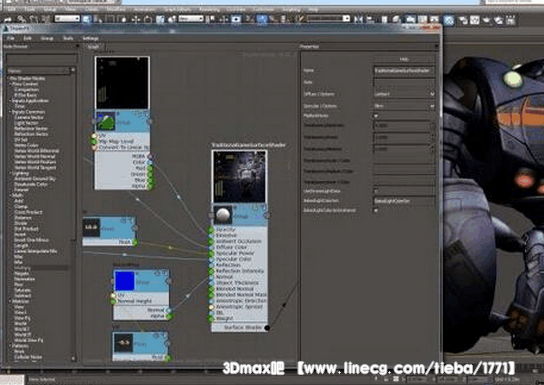The width and height of the screenshot is (544, 385).
Task: Select the Move tool in 3ds Max toolbar
Action: tap(136, 19)
